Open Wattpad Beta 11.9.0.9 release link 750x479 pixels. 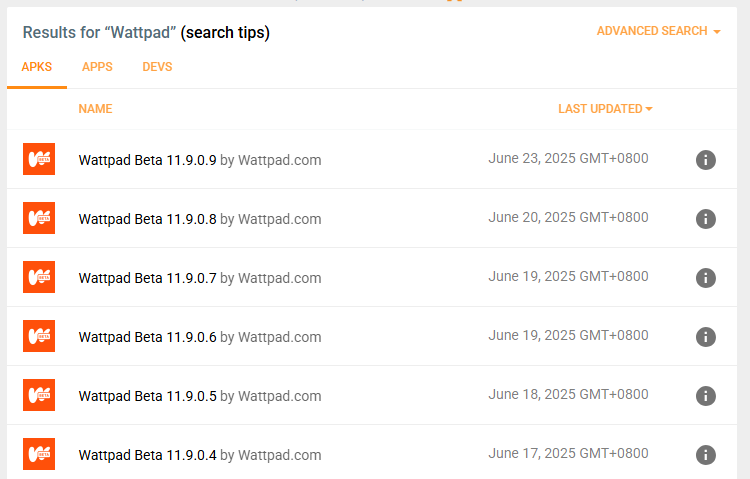147,160
